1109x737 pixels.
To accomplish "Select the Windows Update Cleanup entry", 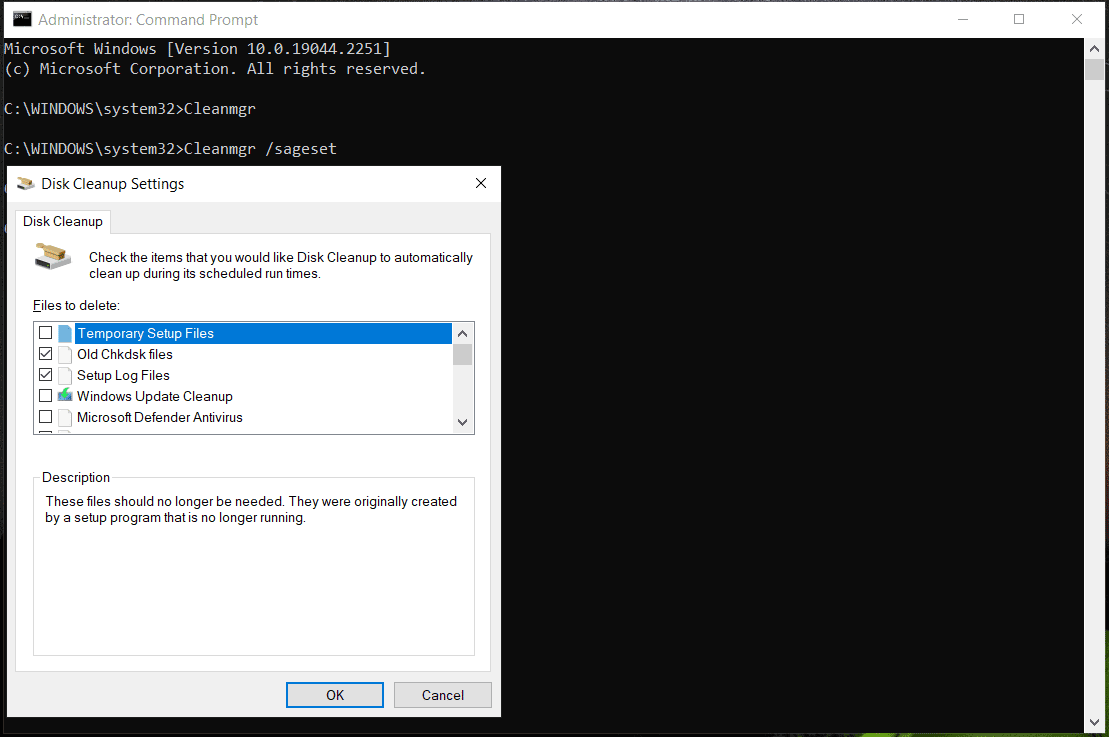I will click(154, 397).
